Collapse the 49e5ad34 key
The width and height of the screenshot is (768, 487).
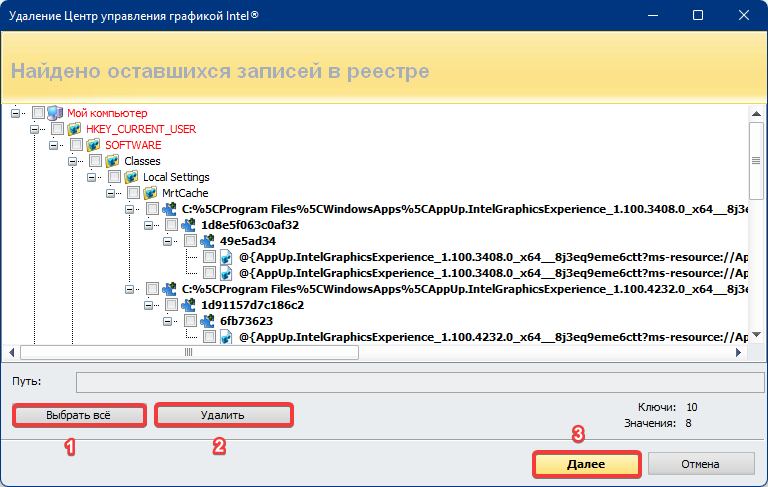pos(168,242)
